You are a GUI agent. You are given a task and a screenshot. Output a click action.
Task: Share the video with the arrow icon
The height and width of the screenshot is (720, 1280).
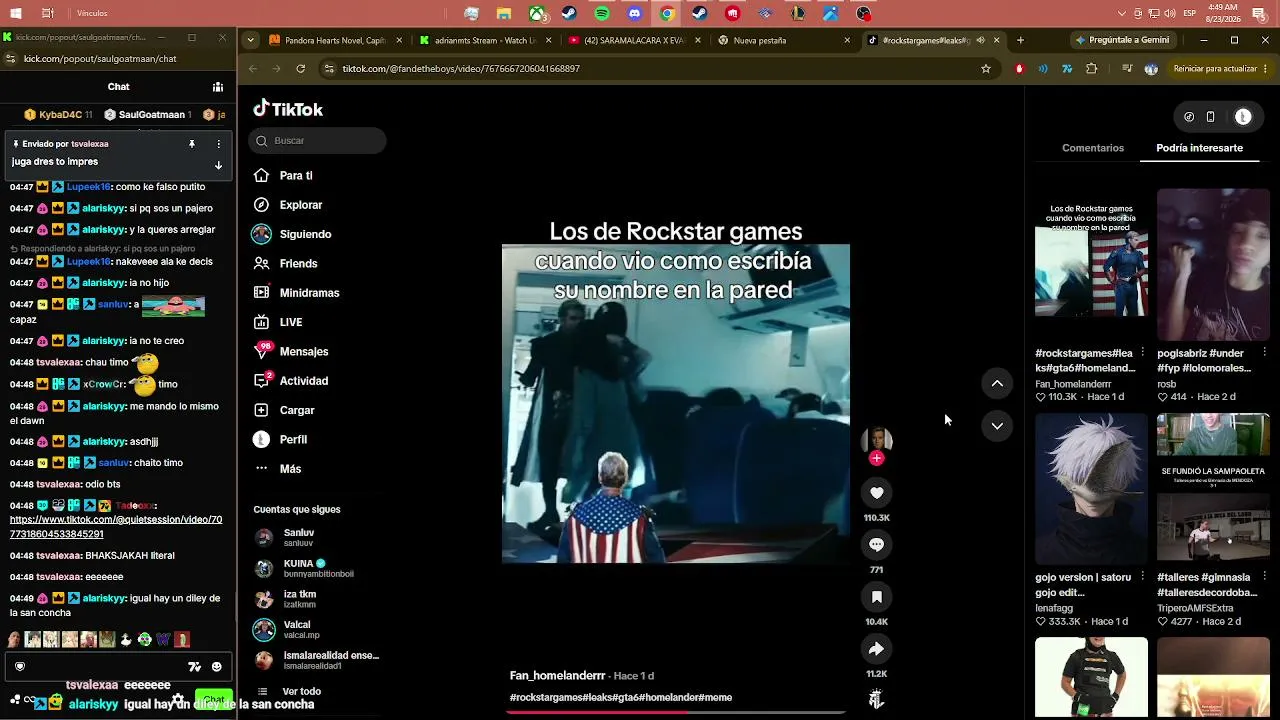[876, 649]
